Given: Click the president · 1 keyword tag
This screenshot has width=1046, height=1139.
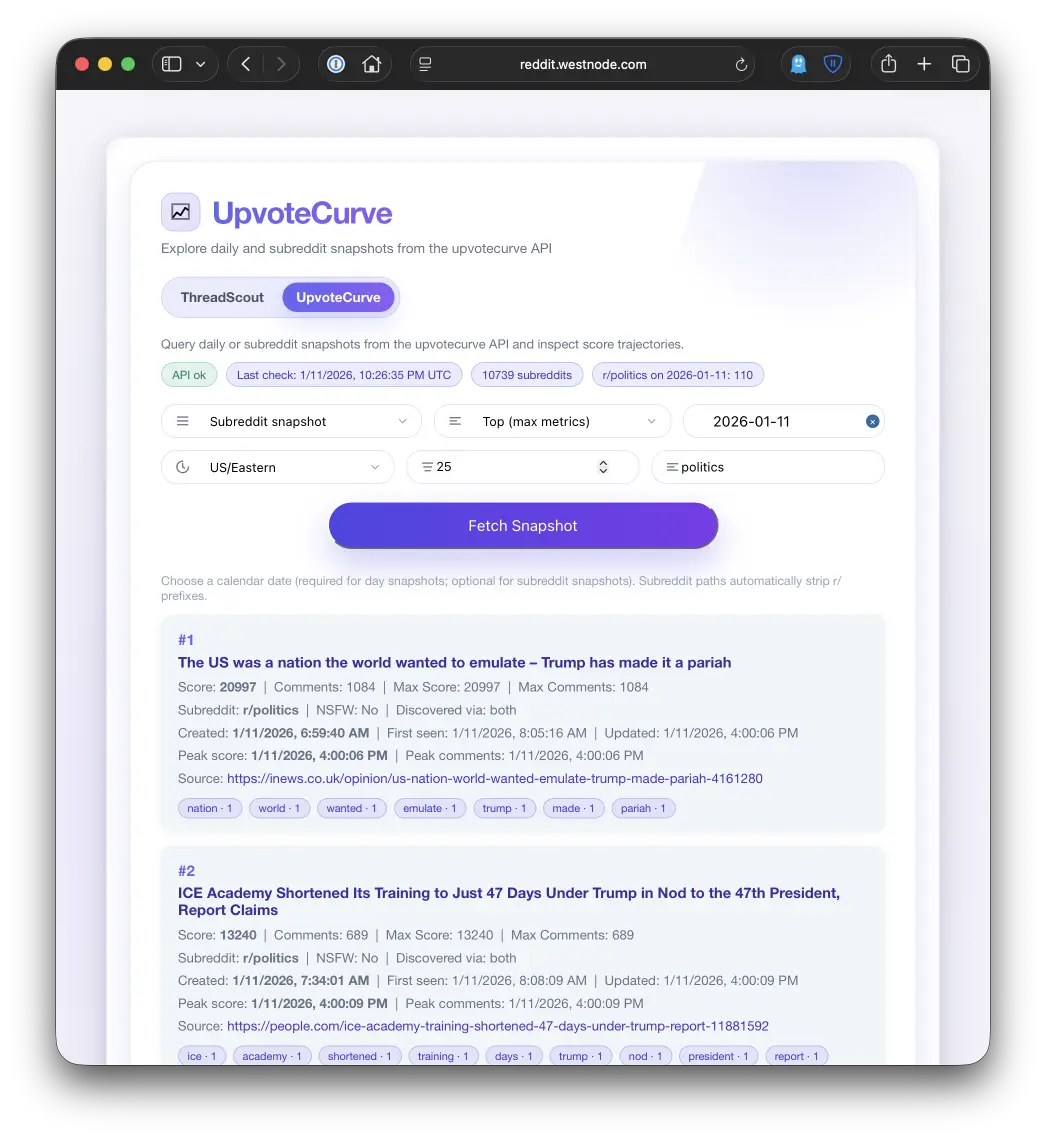Looking at the screenshot, I should pyautogui.click(x=718, y=1056).
